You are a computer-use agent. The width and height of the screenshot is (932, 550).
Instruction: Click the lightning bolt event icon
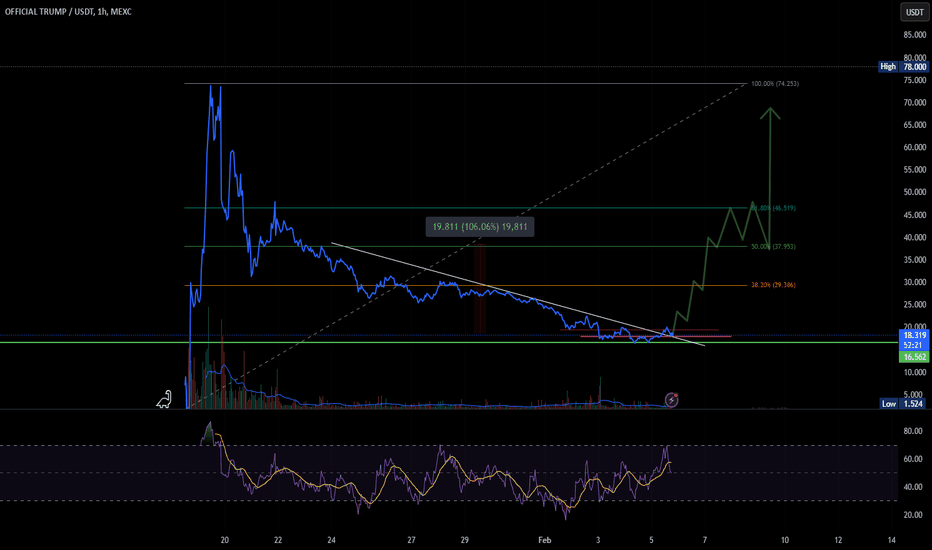pyautogui.click(x=671, y=400)
